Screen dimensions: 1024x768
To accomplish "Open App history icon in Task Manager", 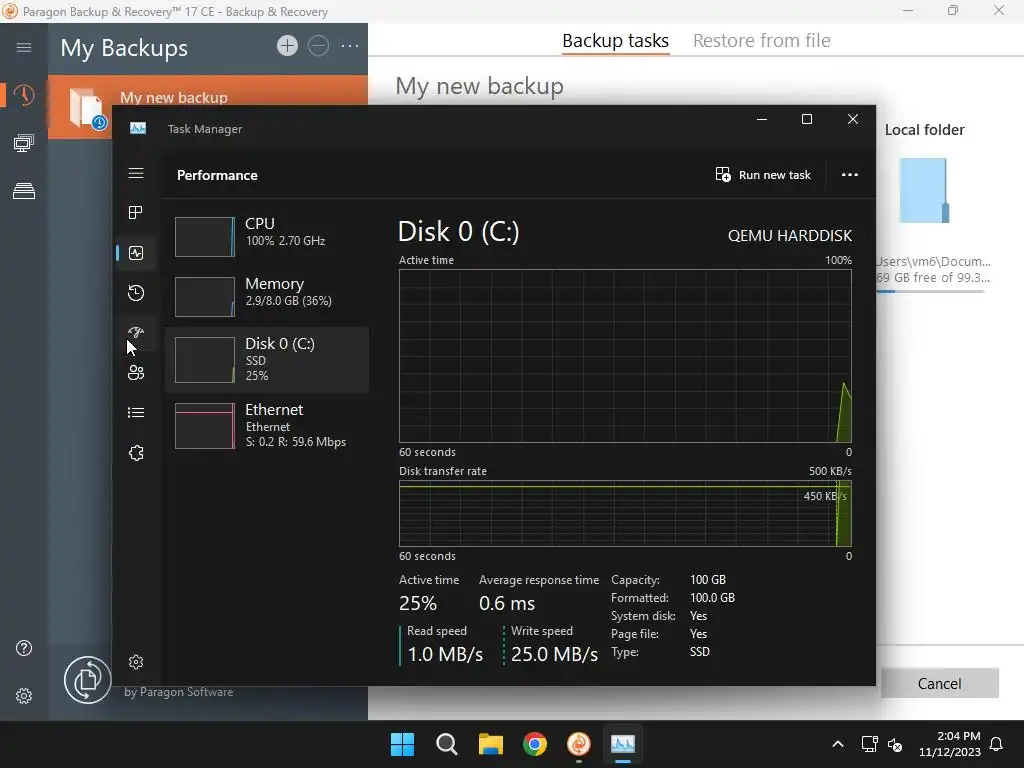I will [136, 293].
